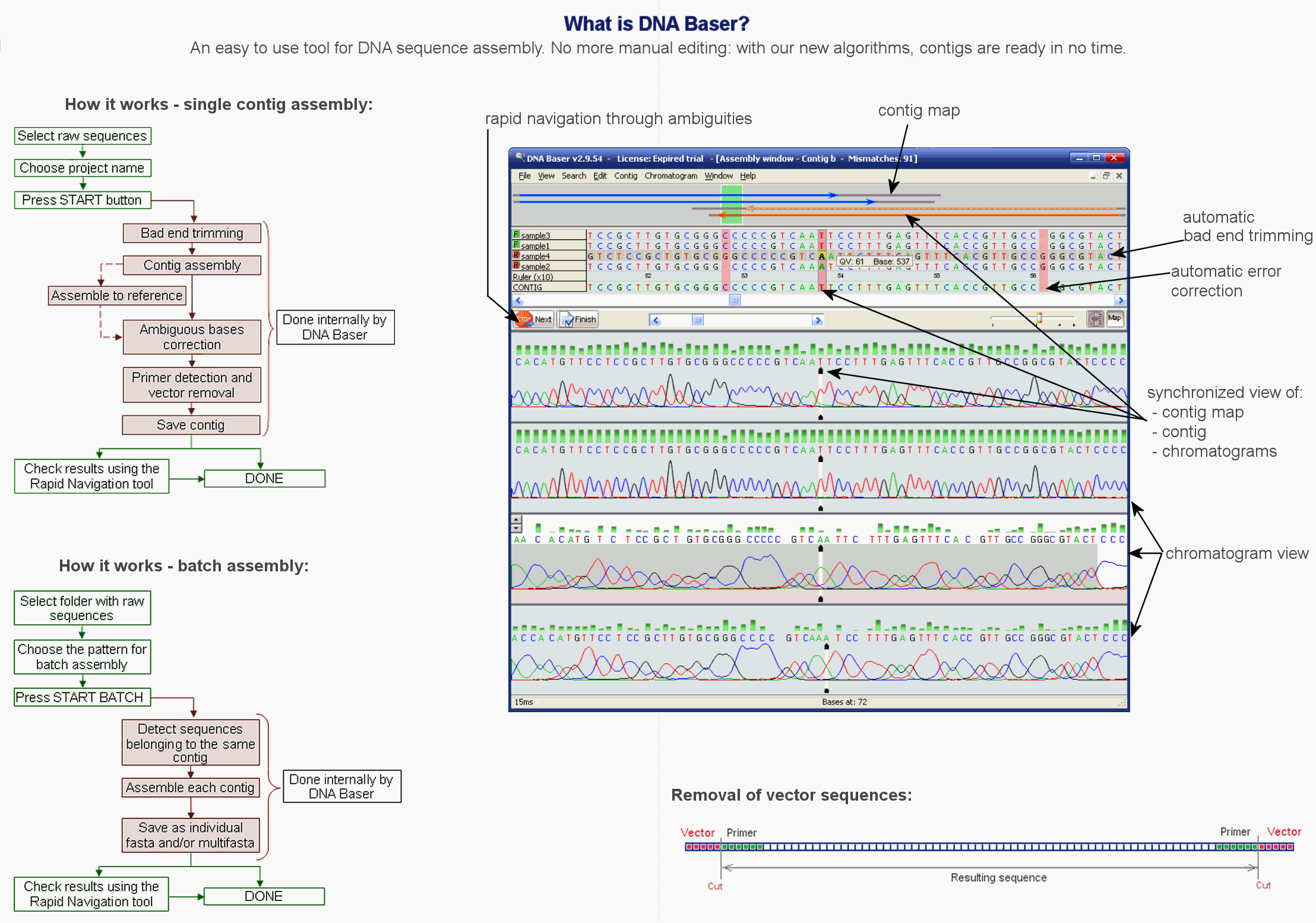
Task: Toggle the Map button
Action: coord(1115,318)
